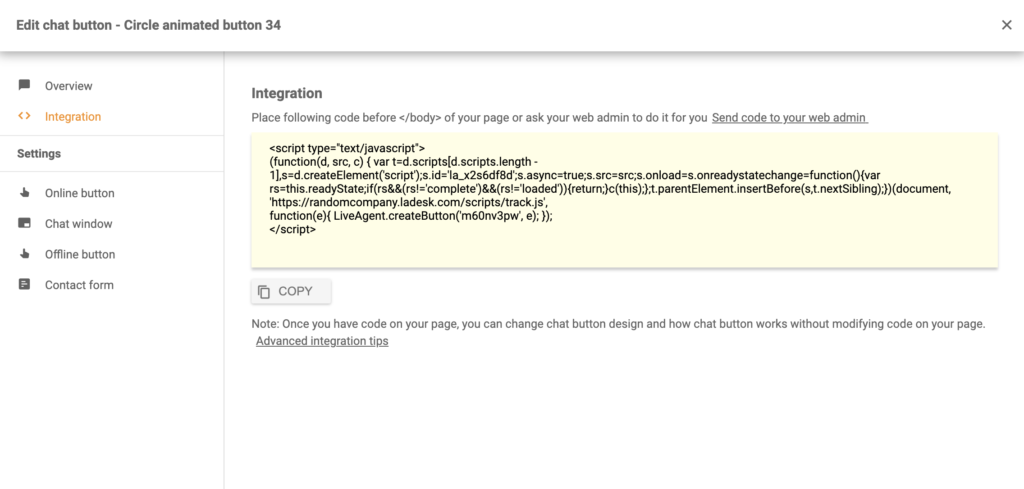Navigate to Offline button settings
The width and height of the screenshot is (1024, 489).
(x=80, y=254)
